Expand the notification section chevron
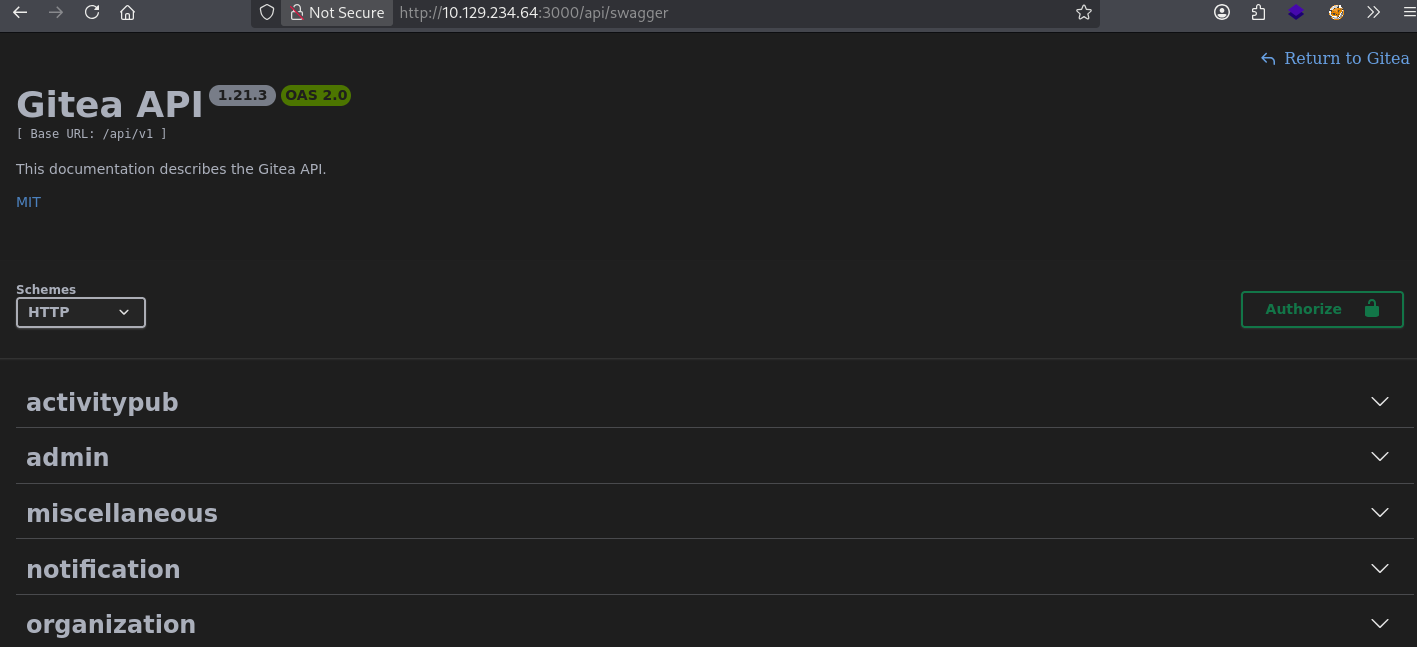1417x647 pixels. point(1380,568)
